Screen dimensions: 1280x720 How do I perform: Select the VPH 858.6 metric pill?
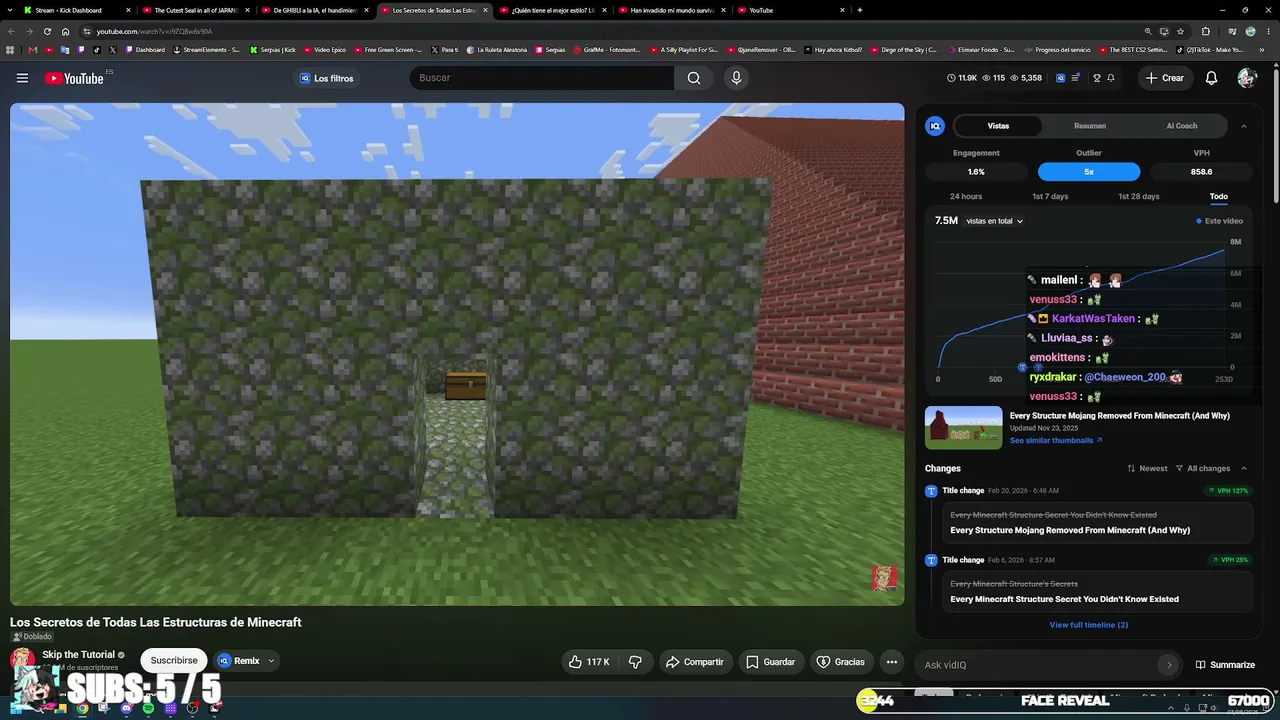click(x=1202, y=172)
